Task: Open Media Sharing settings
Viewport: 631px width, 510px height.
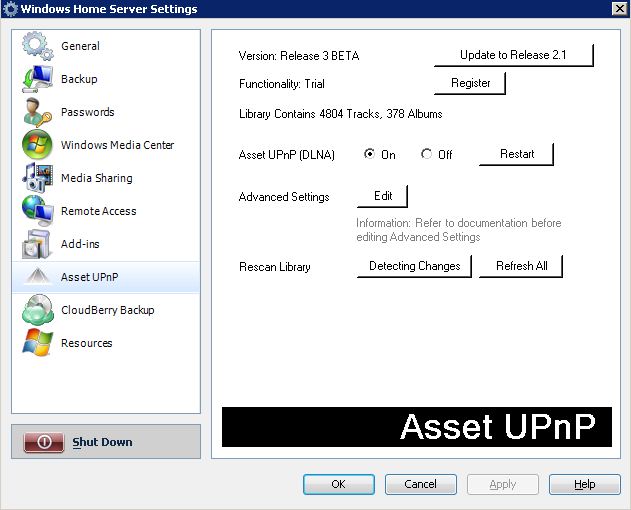Action: (x=106, y=178)
